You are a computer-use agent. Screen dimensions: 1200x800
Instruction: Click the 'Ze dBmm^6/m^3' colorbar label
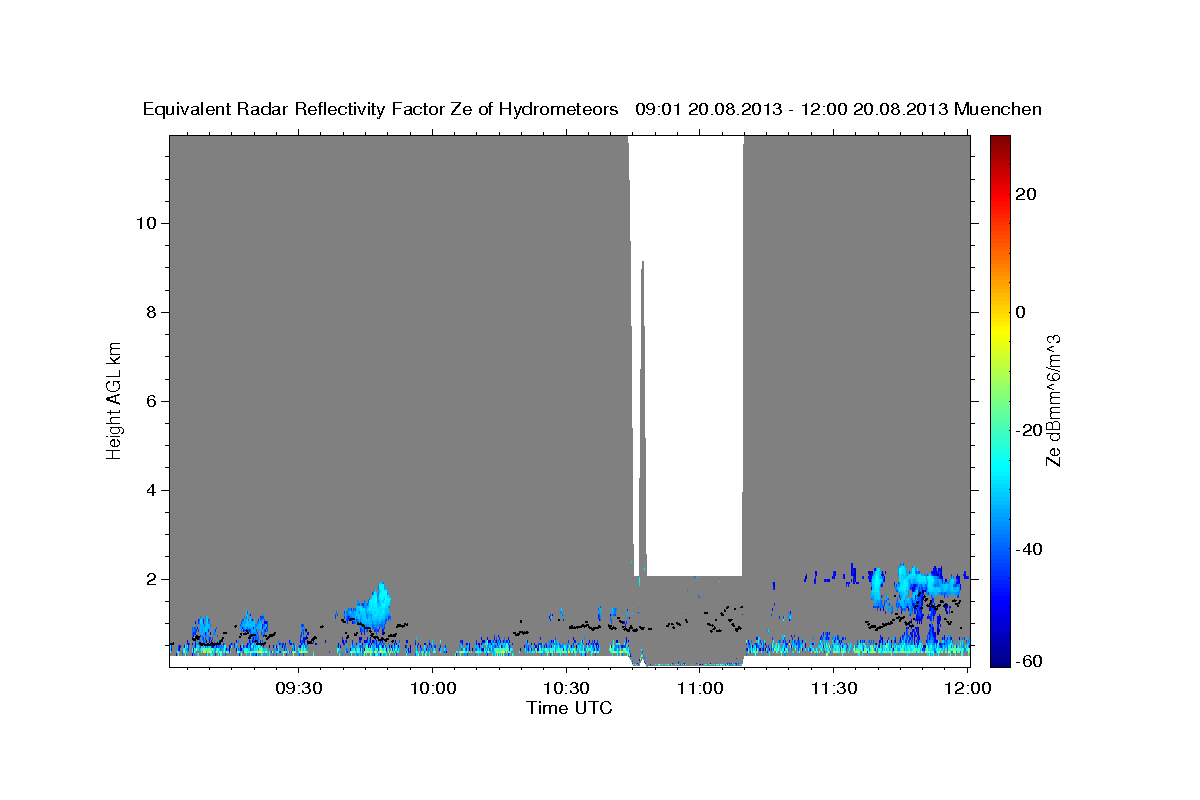coord(1053,400)
